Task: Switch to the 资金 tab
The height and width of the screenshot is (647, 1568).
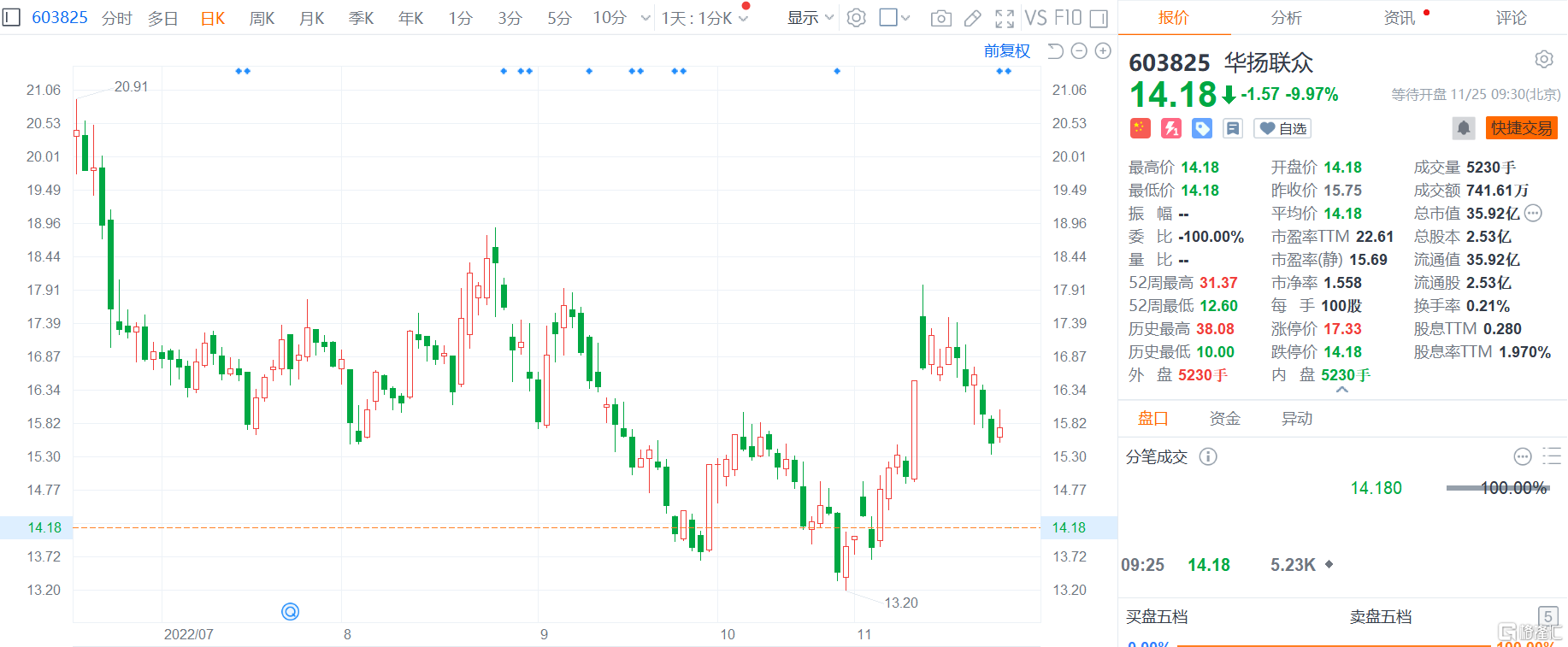Action: click(1224, 419)
